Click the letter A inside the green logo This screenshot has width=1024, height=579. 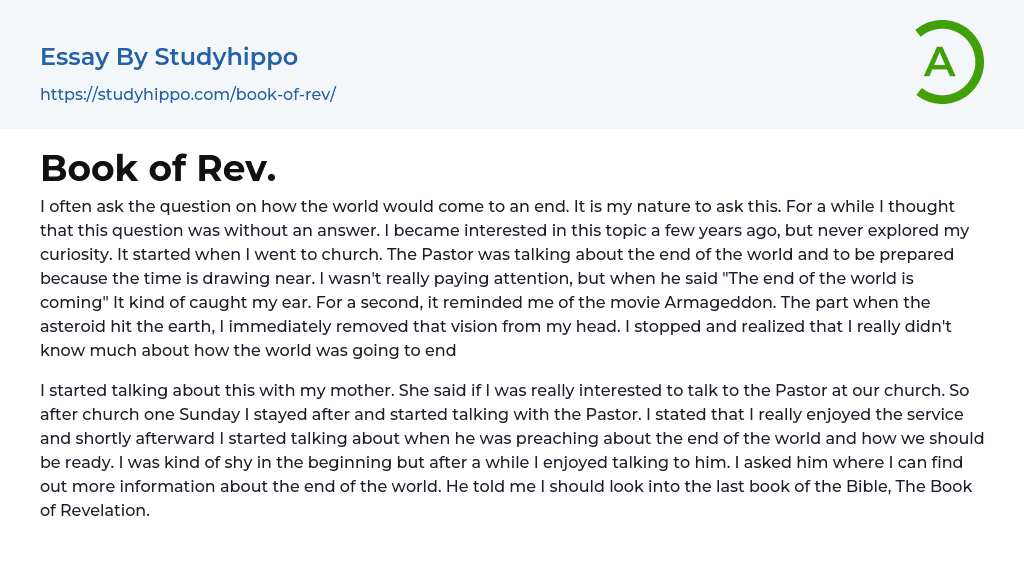(x=939, y=63)
